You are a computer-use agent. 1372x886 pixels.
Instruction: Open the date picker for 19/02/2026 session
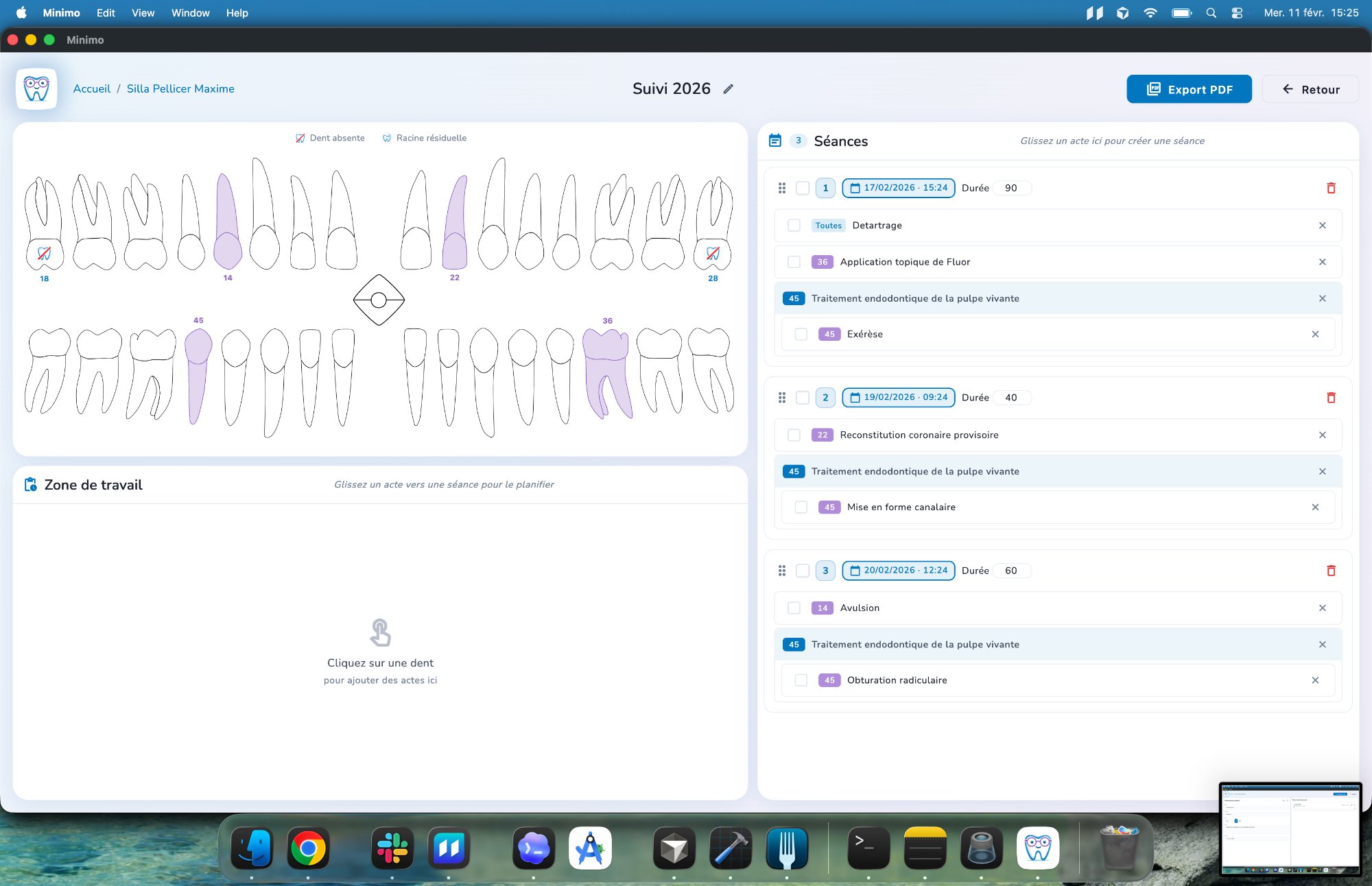pos(898,398)
